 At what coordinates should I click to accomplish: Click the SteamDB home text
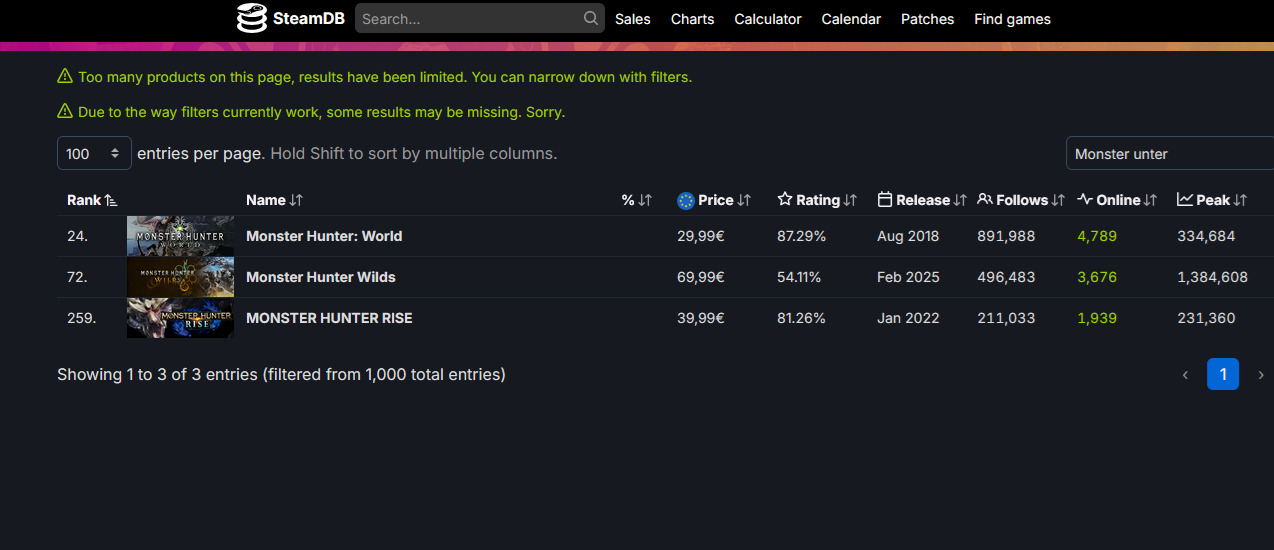(309, 19)
